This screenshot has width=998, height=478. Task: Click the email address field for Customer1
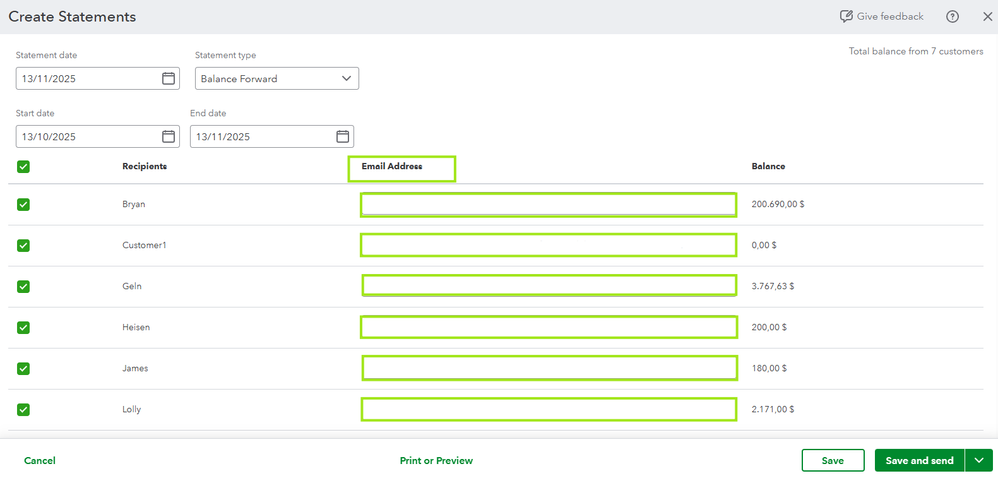point(549,245)
